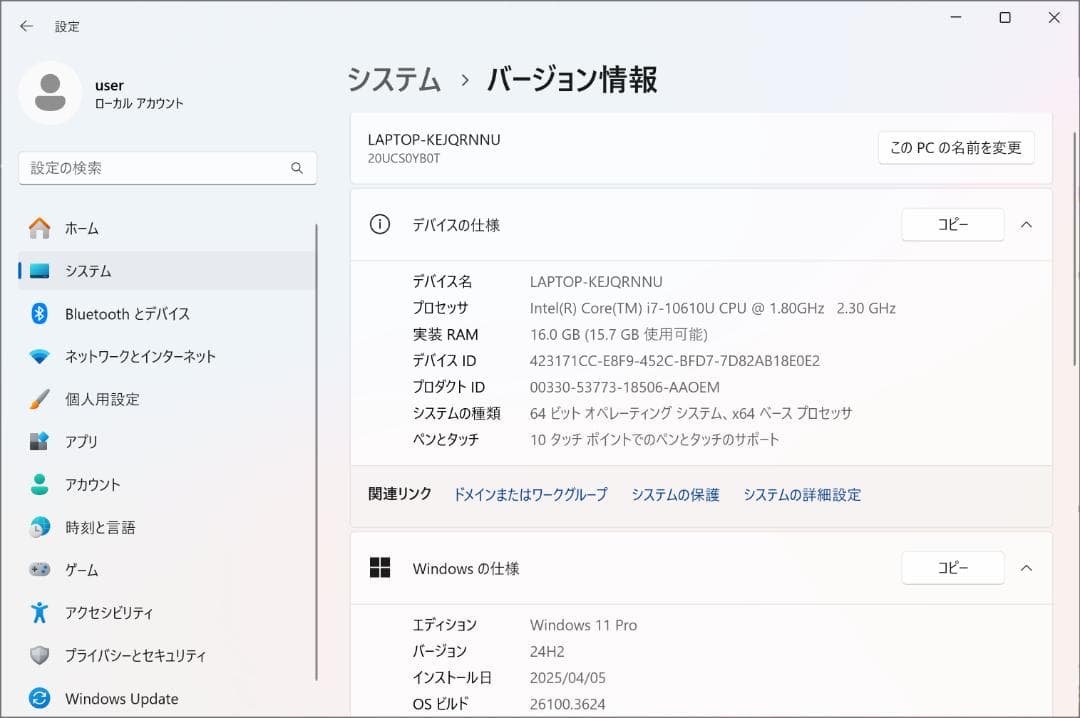Maximize the Settings window
Screen dimensions: 1080x718
point(1005,17)
